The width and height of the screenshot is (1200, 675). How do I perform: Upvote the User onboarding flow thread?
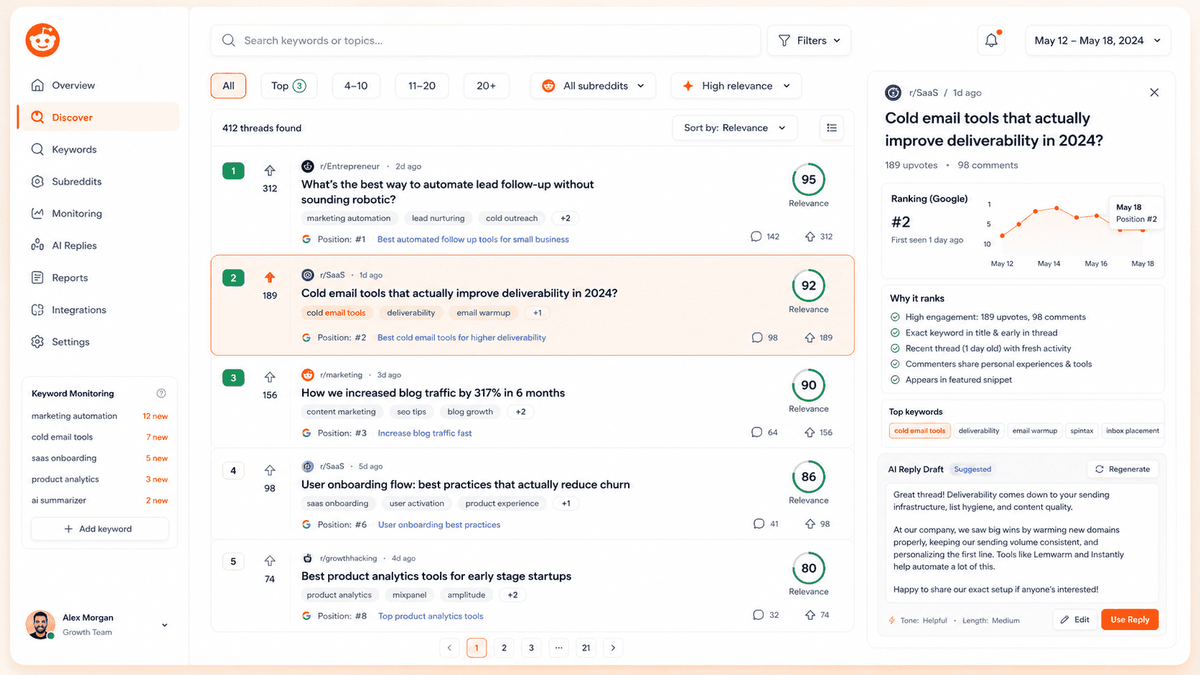point(270,470)
